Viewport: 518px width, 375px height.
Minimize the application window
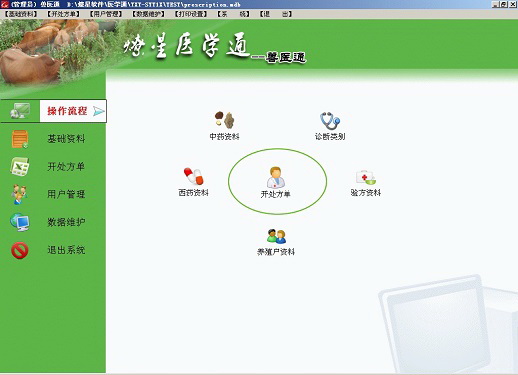(496, 4)
